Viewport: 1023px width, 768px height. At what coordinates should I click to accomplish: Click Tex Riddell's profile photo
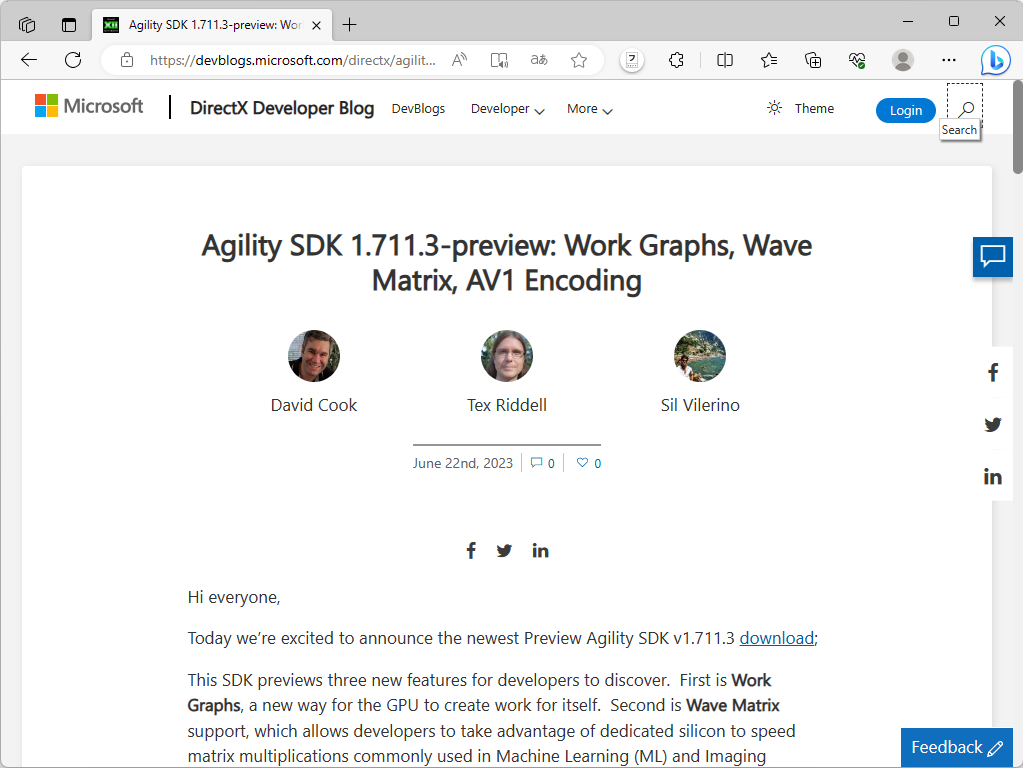tap(507, 356)
